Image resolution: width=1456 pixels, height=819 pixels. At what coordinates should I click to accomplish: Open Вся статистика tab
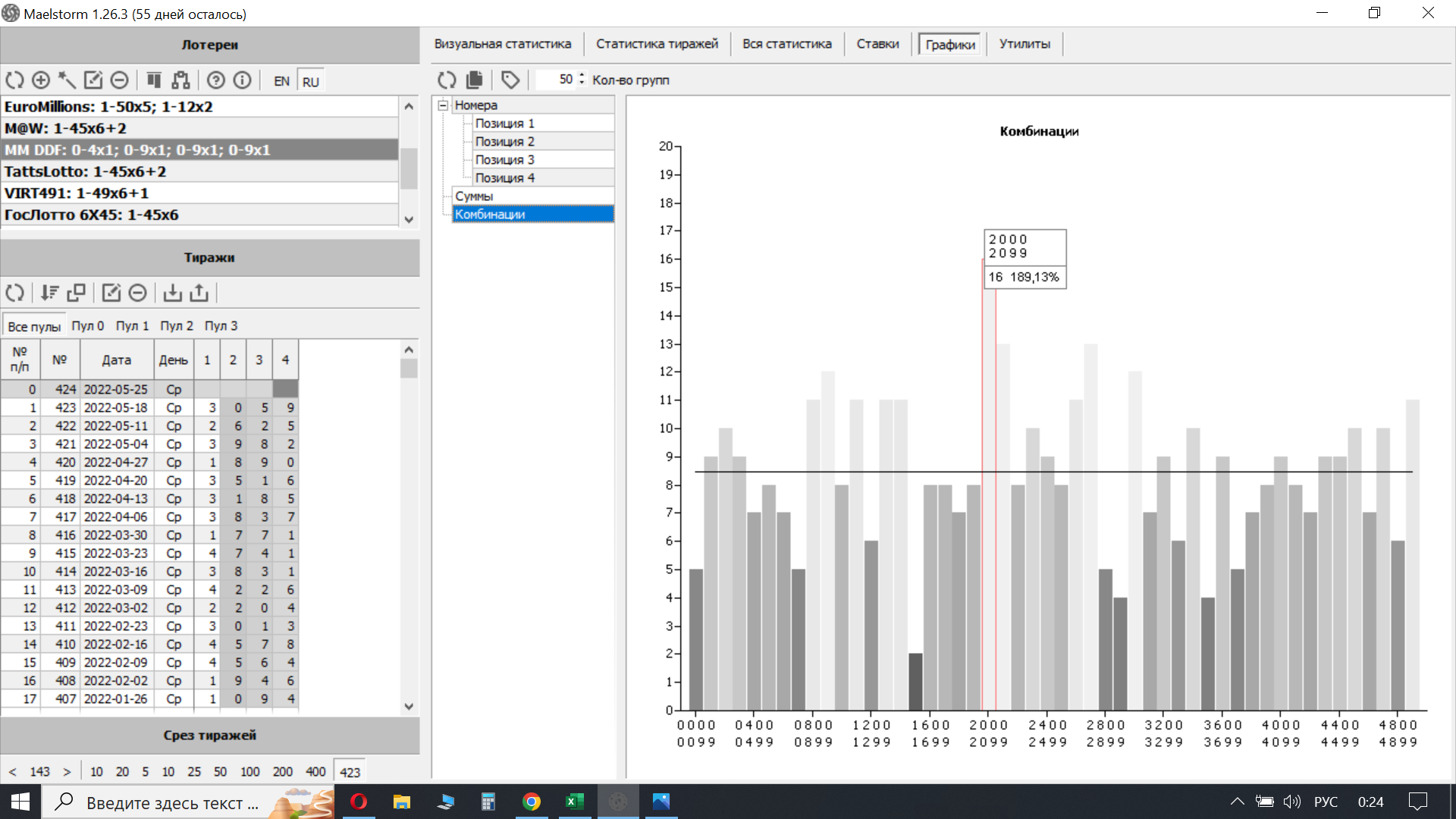[787, 44]
